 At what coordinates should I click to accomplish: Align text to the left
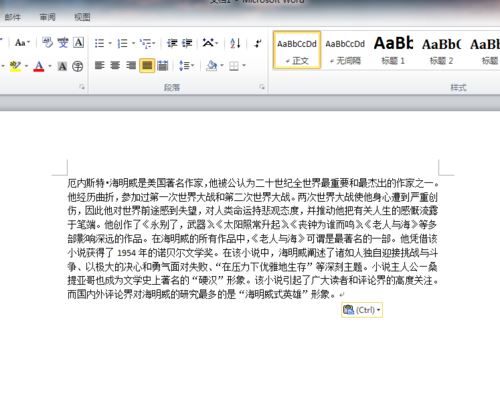coord(99,66)
